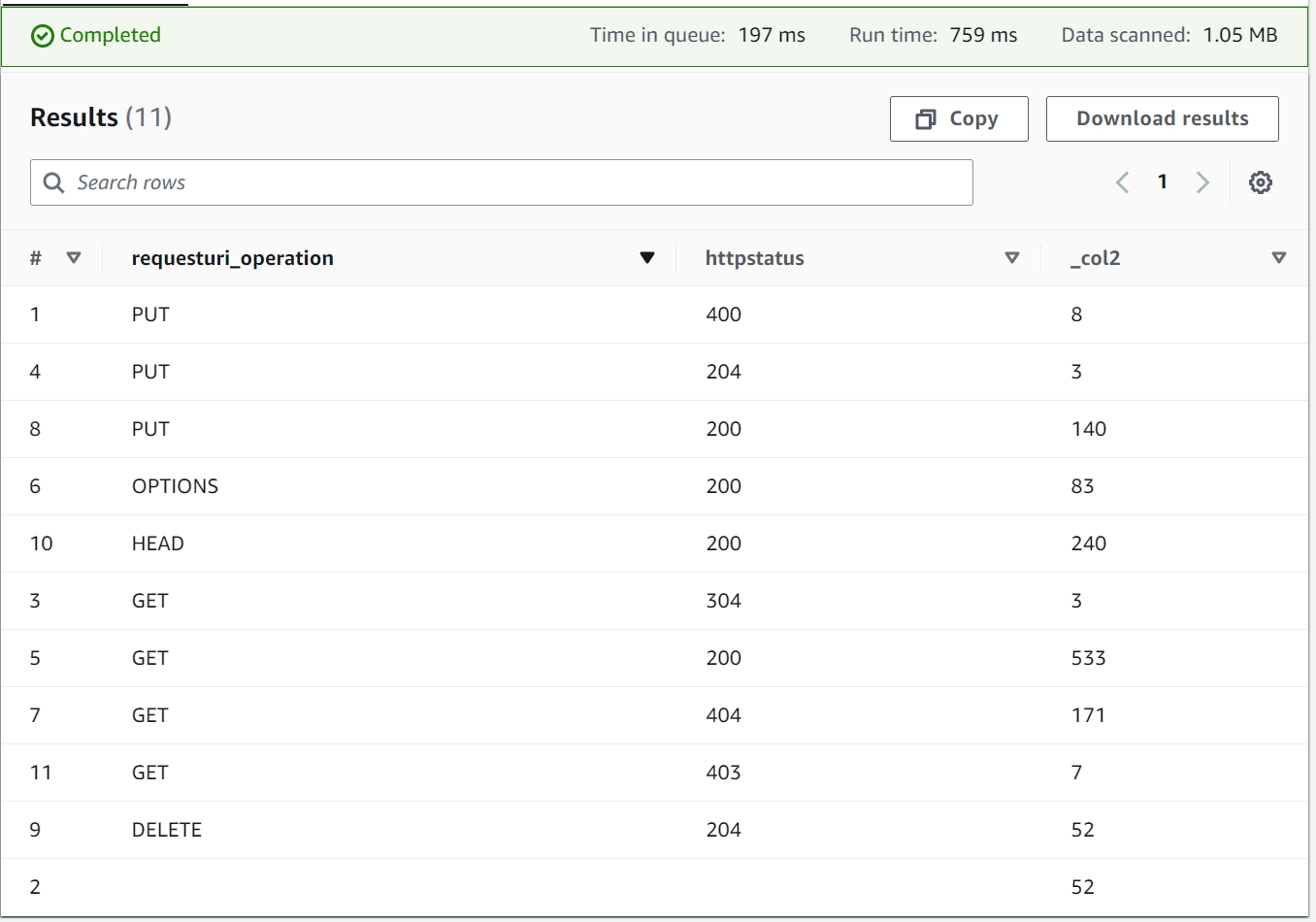Click the Download results button
The image size is (1316, 922).
pyautogui.click(x=1162, y=118)
